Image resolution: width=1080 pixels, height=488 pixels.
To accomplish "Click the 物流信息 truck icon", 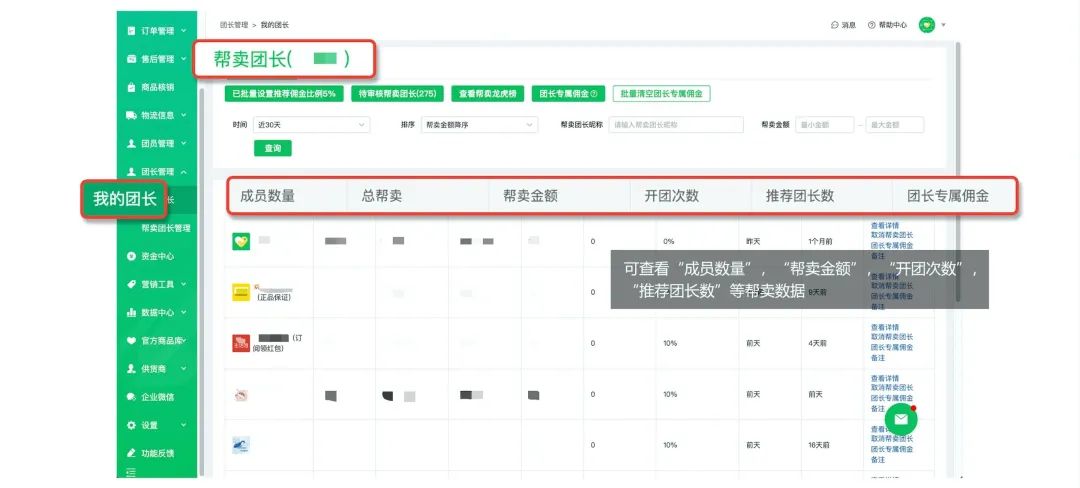I will pyautogui.click(x=131, y=115).
